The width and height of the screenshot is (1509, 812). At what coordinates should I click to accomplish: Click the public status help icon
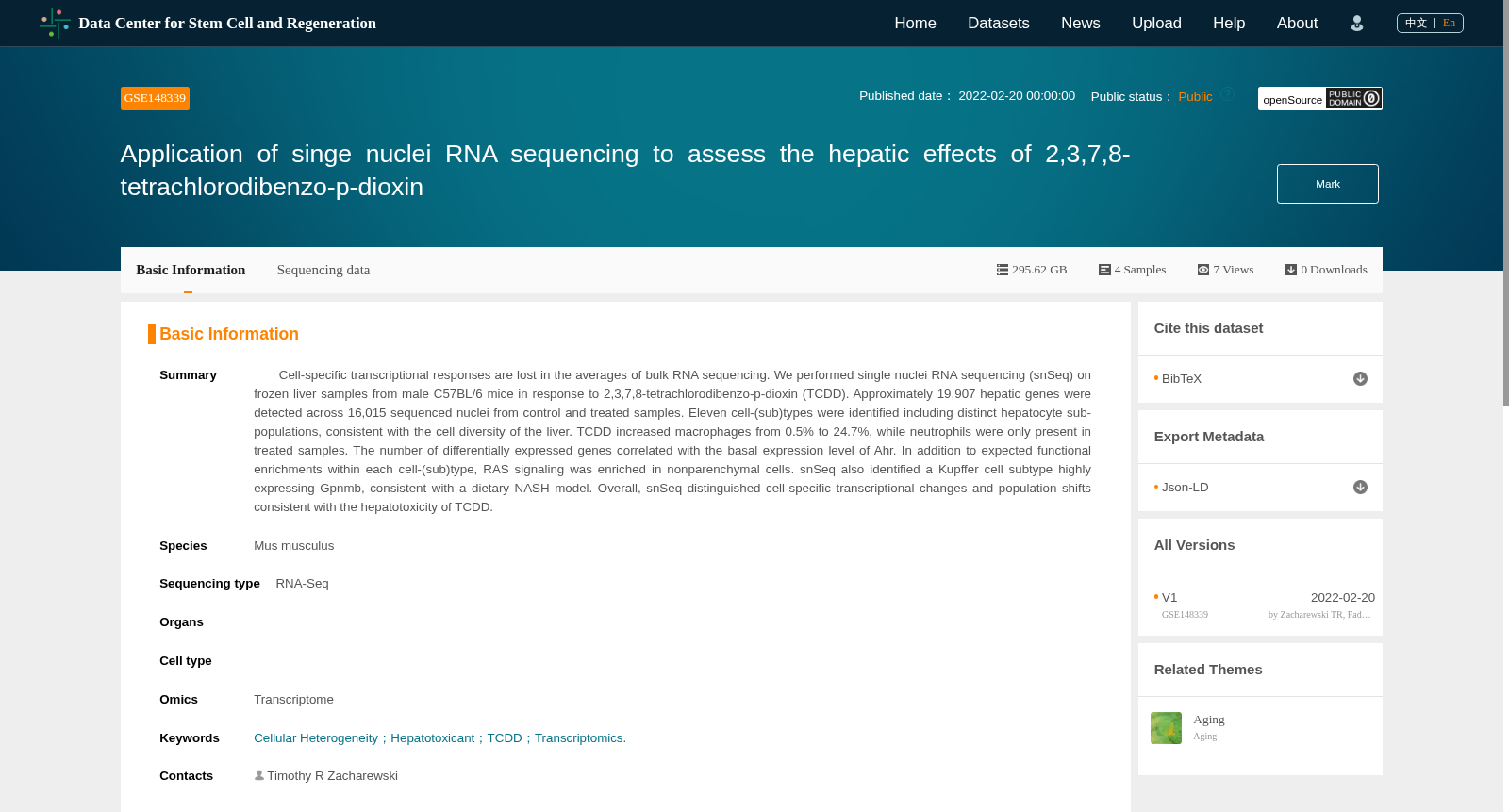tap(1228, 94)
